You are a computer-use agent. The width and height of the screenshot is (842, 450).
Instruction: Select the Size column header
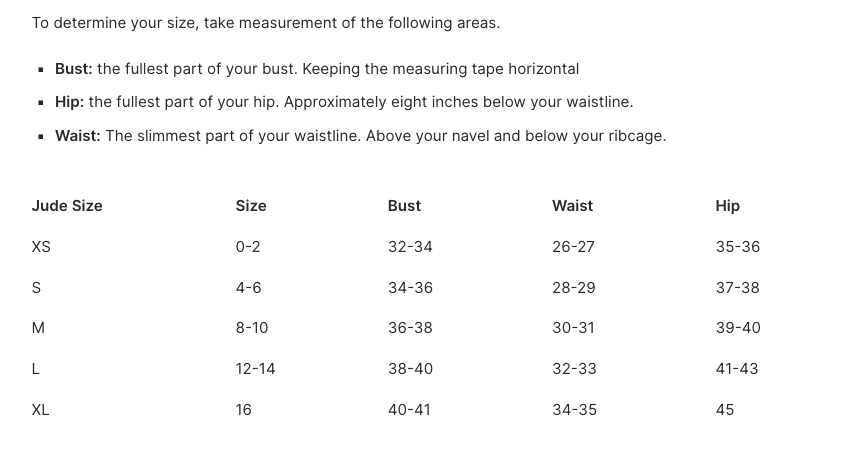251,206
